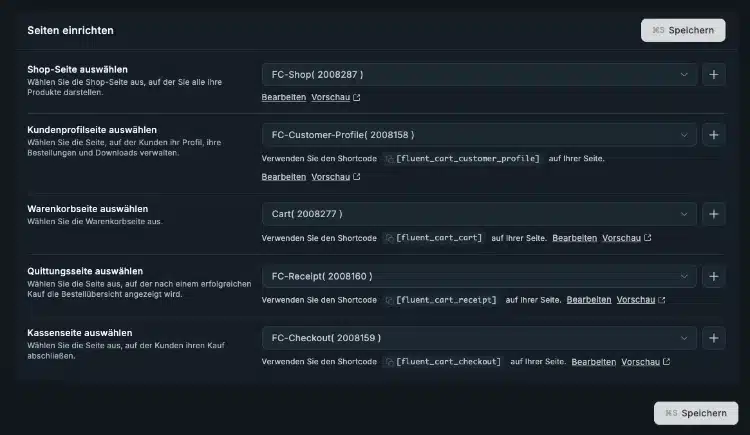The image size is (750, 435).
Task: Open the Cart page selection dropdown
Action: (478, 214)
